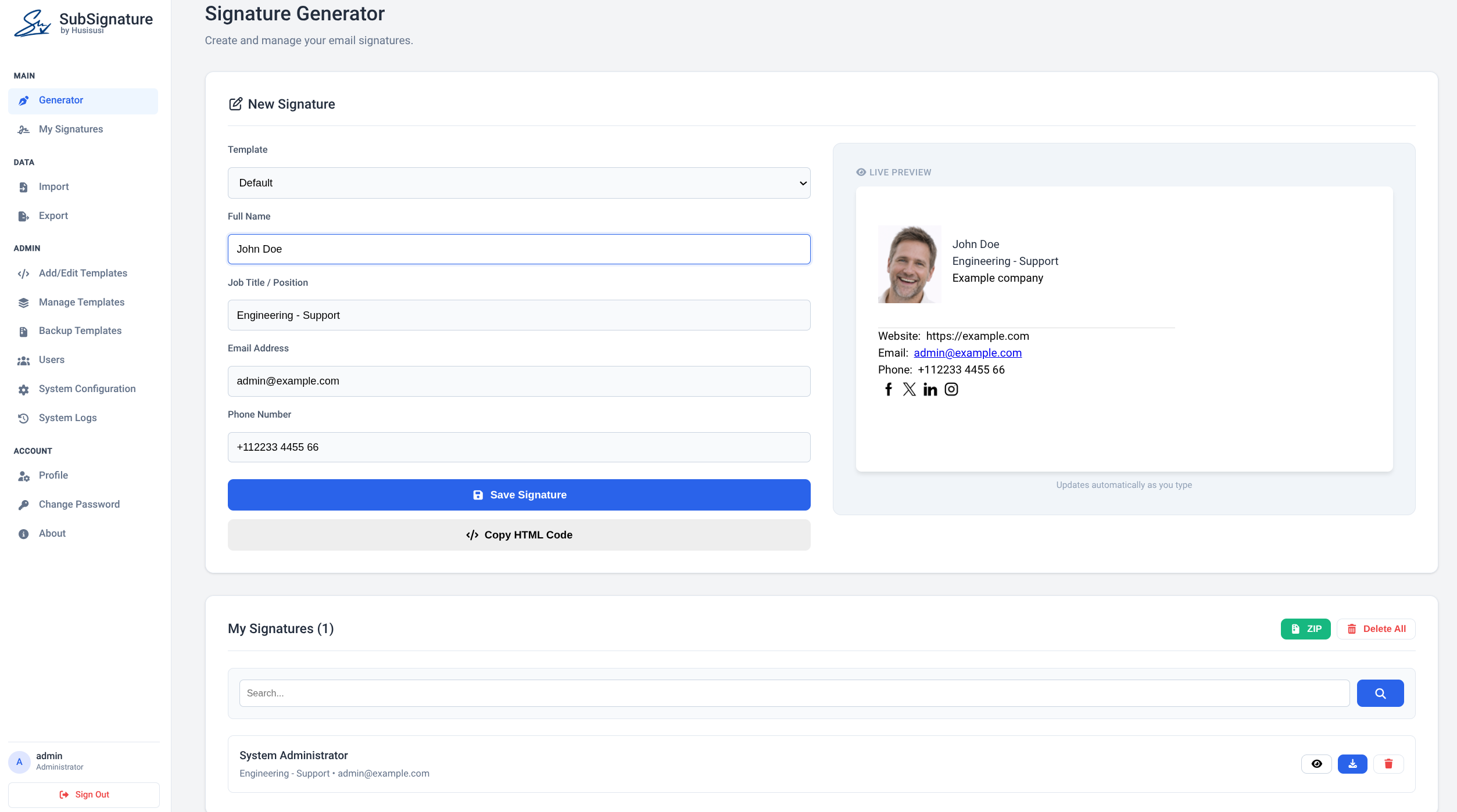Select Generator in the sidebar
The image size is (1457, 812).
(x=60, y=100)
